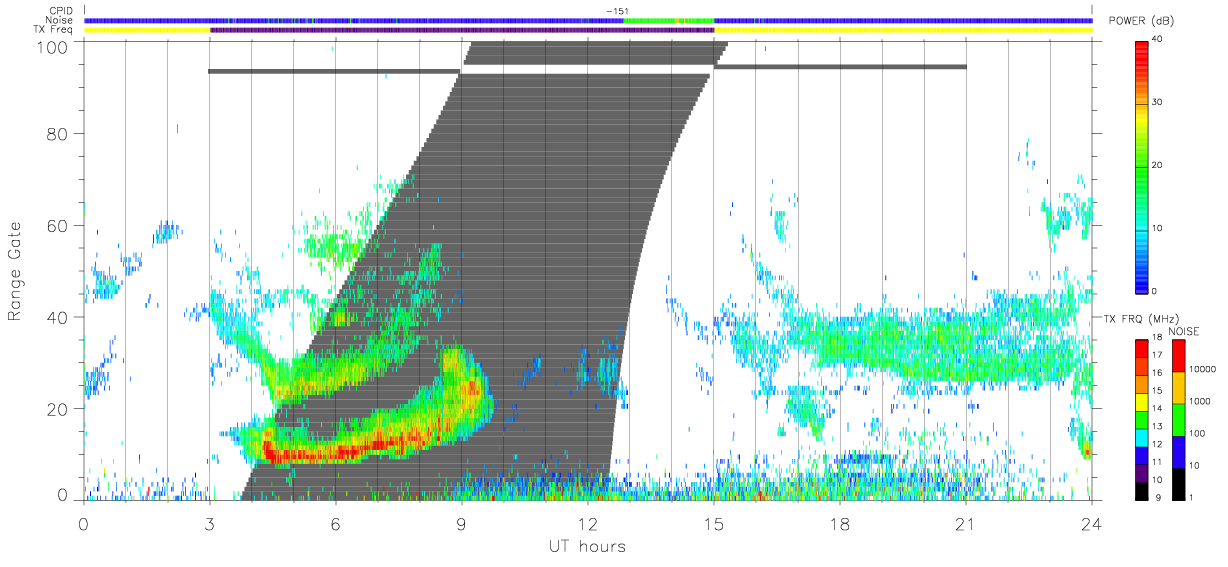Click the Range Gate axis title
This screenshot has height=567, width=1228.
(x=15, y=271)
